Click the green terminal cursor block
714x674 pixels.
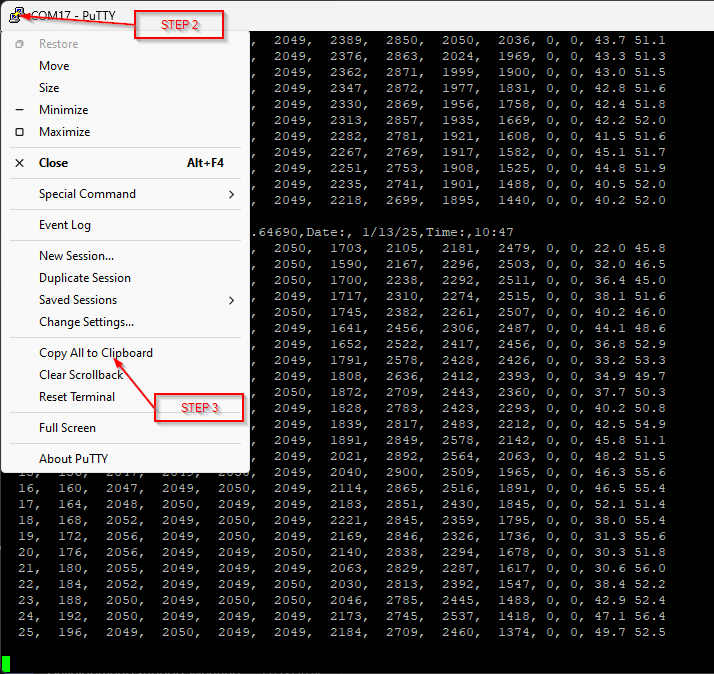(x=6, y=664)
